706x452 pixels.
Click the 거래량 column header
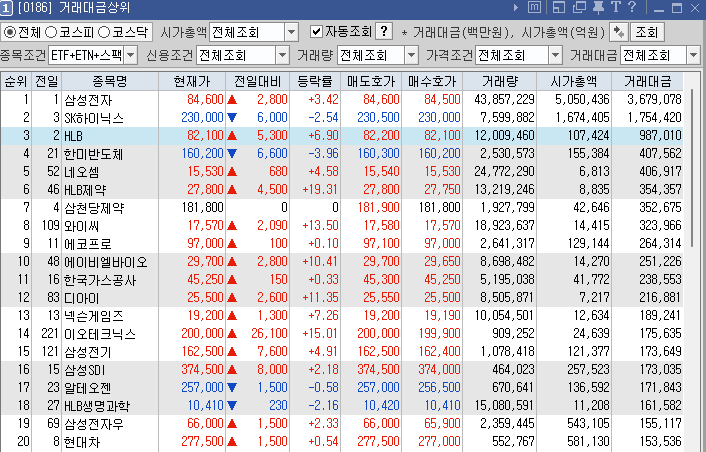click(x=500, y=81)
